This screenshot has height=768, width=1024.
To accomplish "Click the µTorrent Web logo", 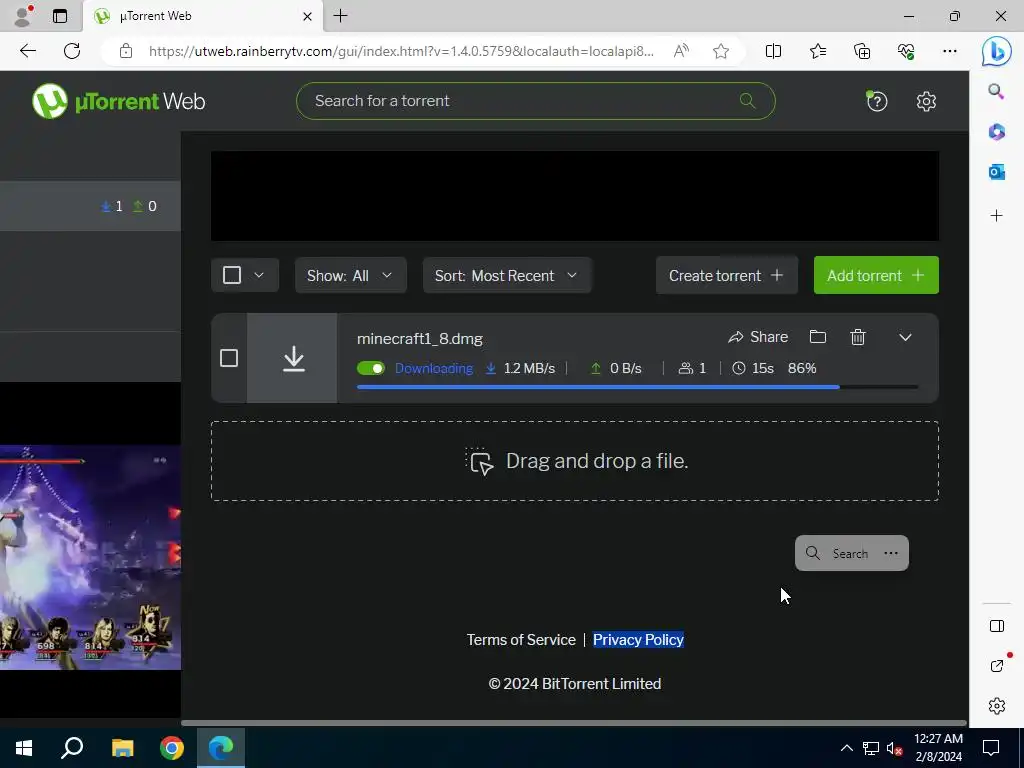I will pyautogui.click(x=118, y=101).
